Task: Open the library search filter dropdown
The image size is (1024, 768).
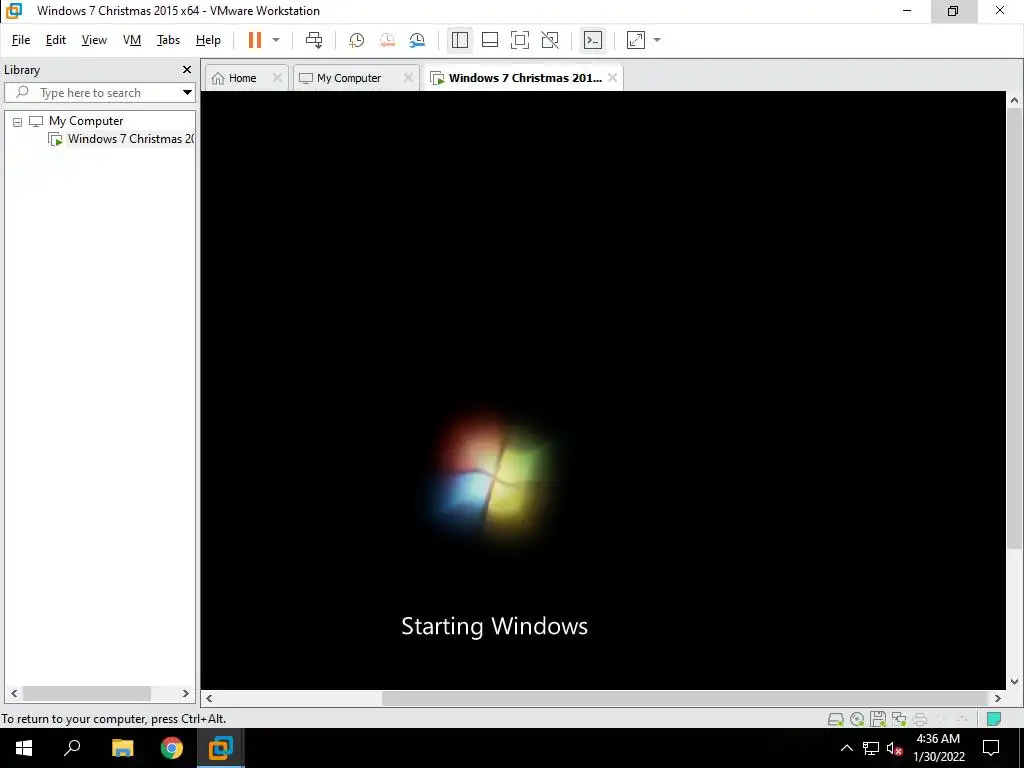Action: pyautogui.click(x=187, y=93)
